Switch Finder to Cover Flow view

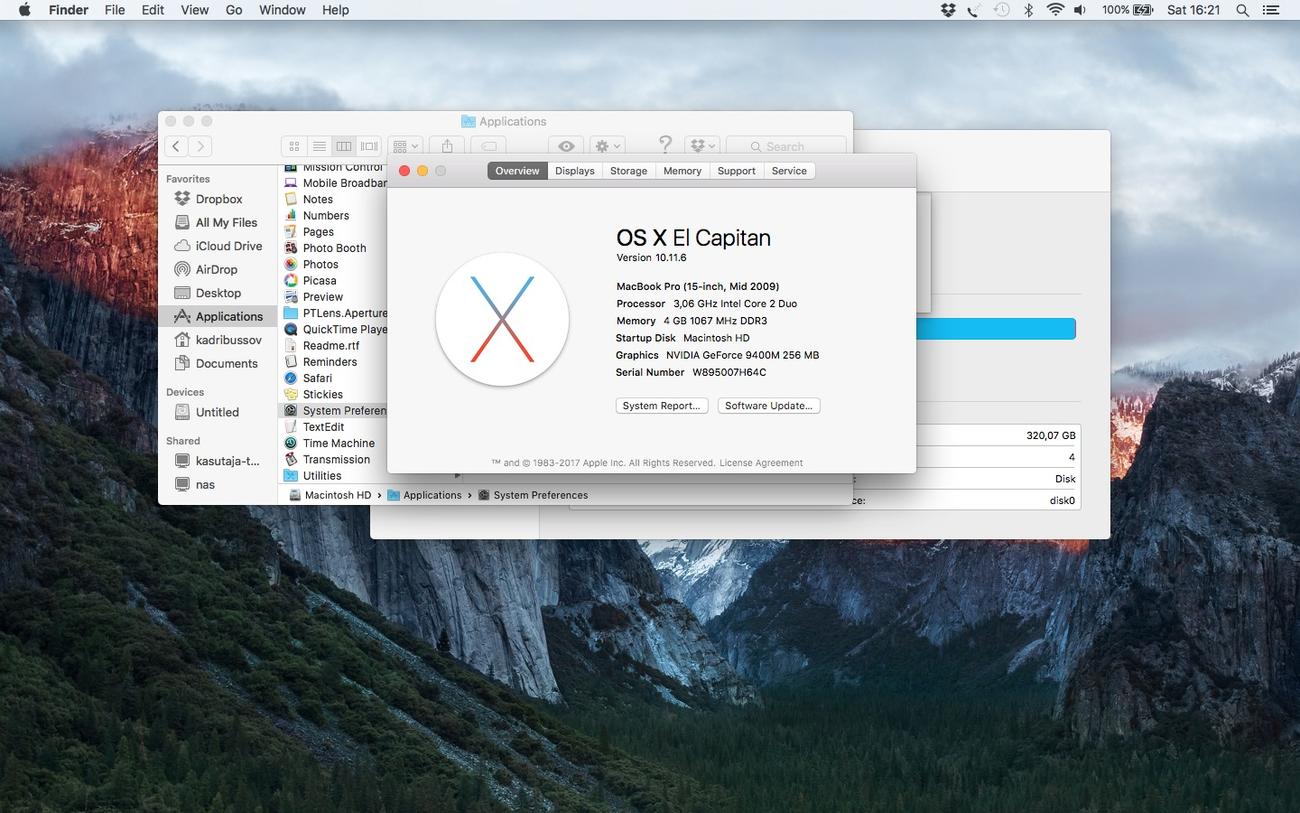point(369,146)
